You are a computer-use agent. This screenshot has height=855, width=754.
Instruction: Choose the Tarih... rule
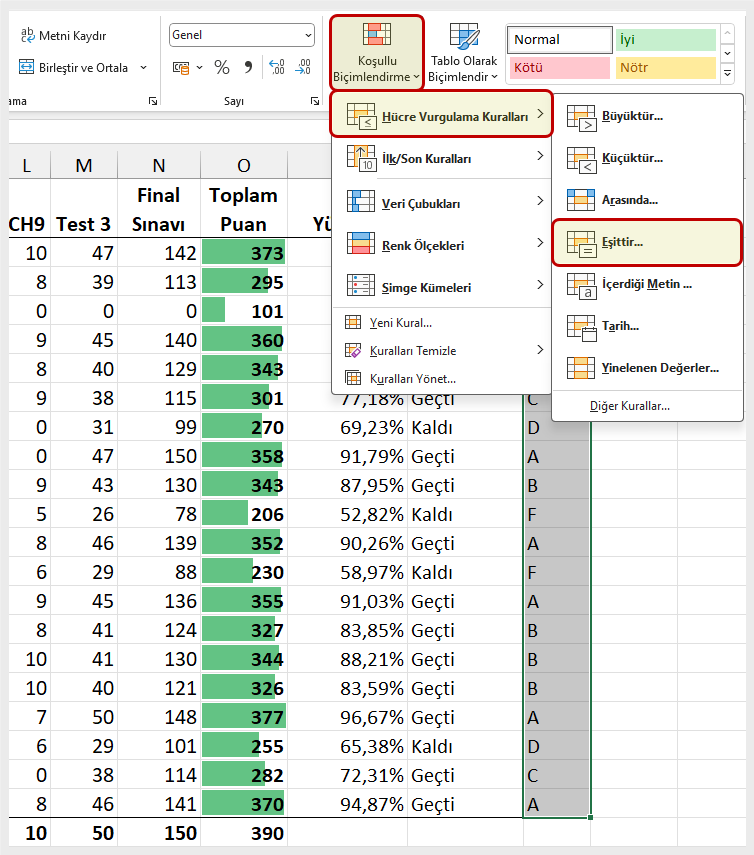click(x=647, y=326)
